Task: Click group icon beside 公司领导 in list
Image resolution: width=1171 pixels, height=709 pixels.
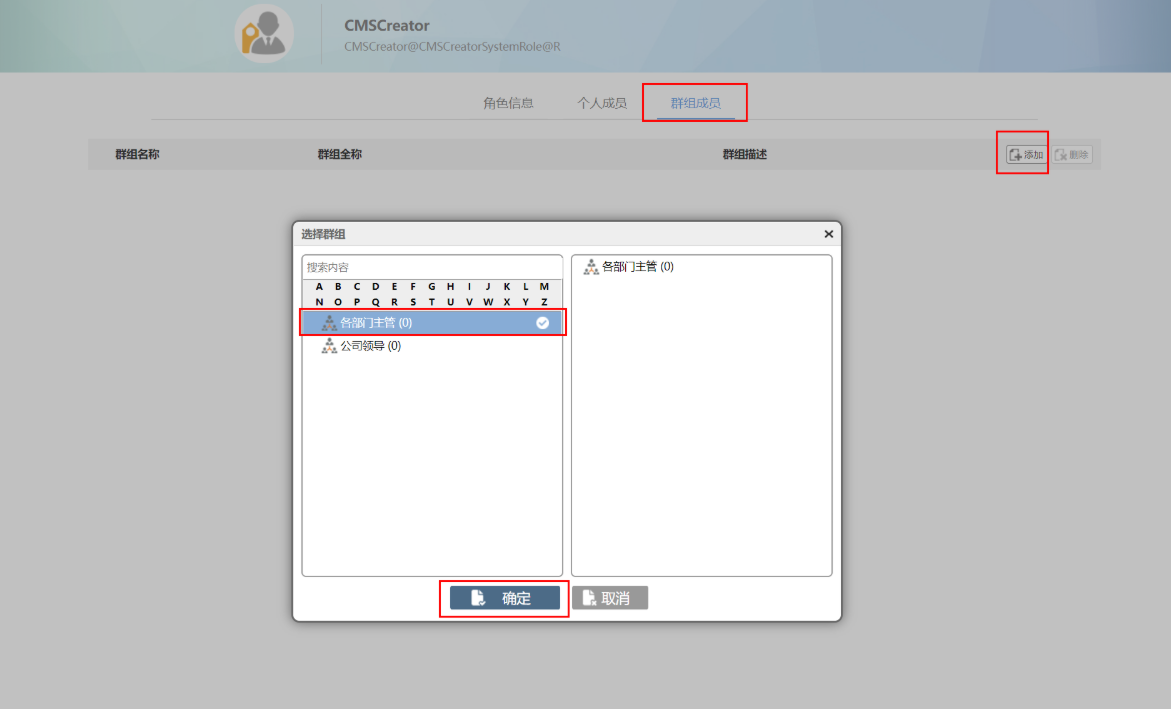Action: coord(329,346)
